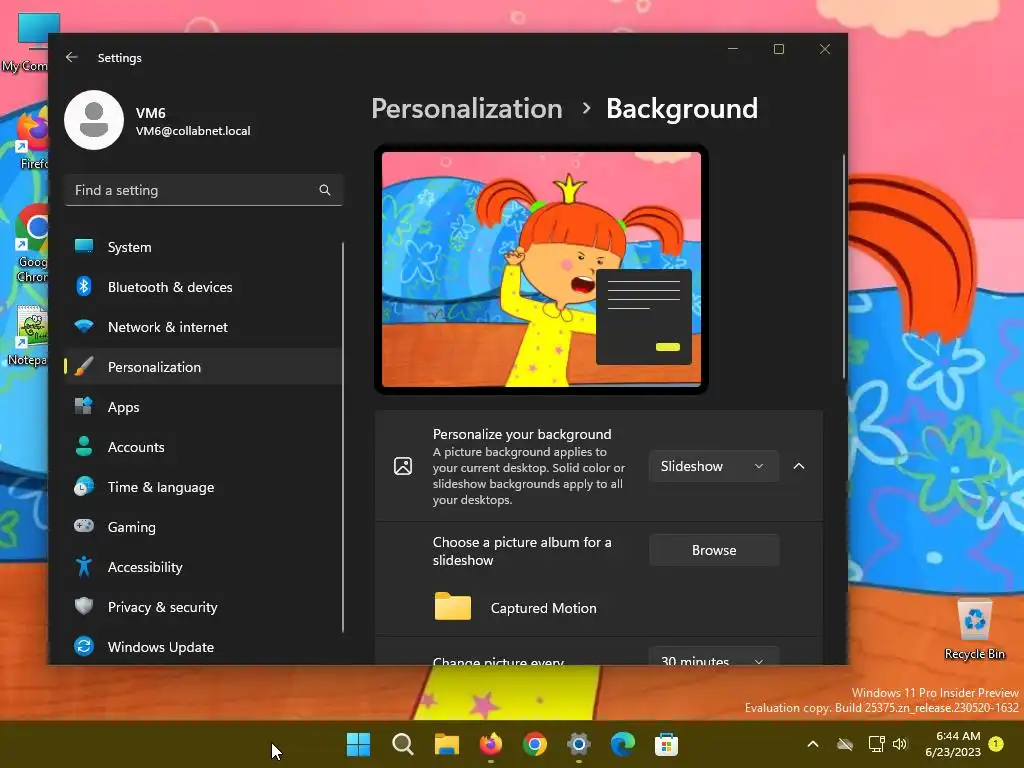This screenshot has height=768, width=1024.
Task: Open the clock showing 6:44 AM
Action: pyautogui.click(x=953, y=744)
